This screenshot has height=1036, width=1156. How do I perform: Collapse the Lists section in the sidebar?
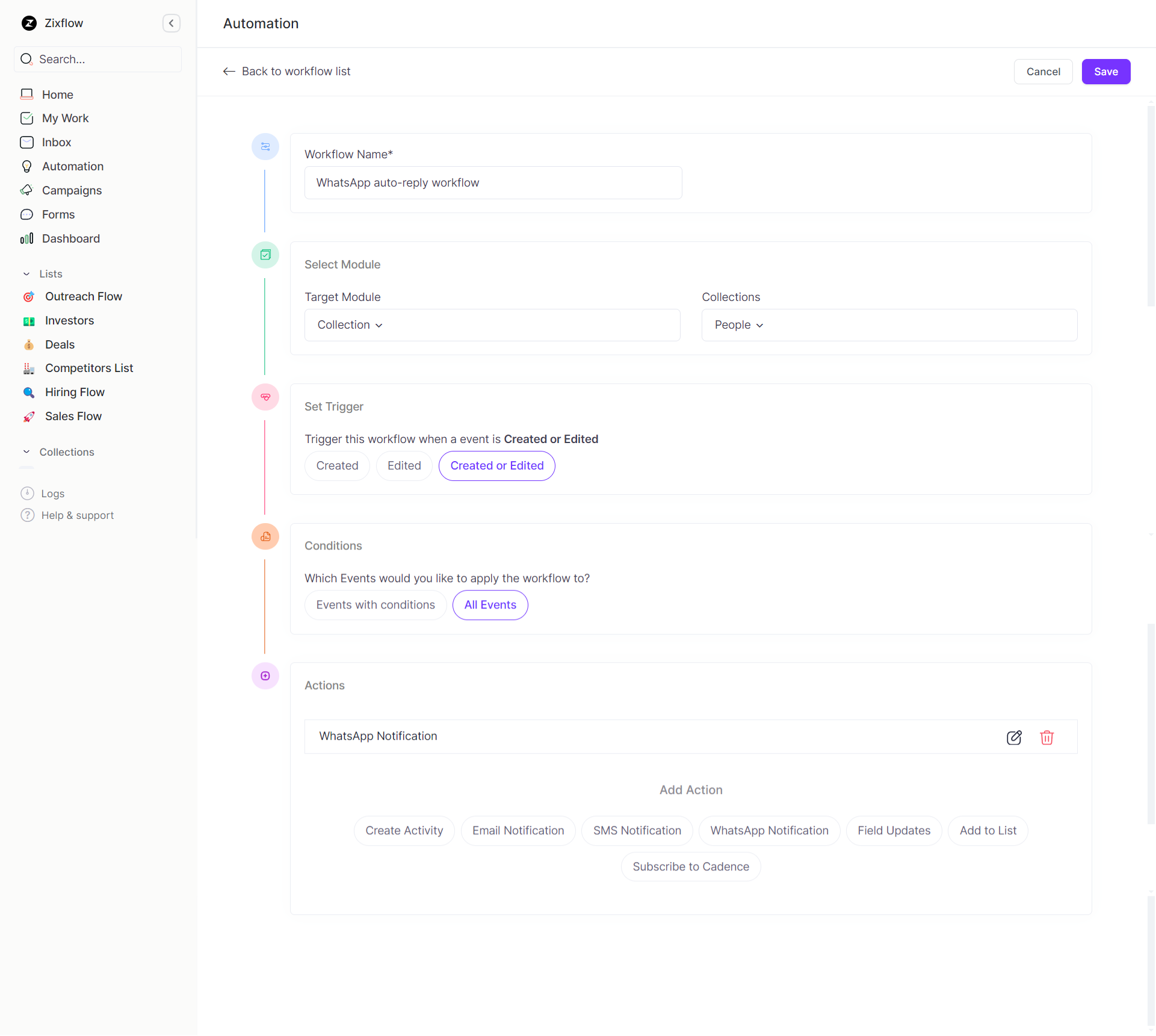(x=26, y=274)
